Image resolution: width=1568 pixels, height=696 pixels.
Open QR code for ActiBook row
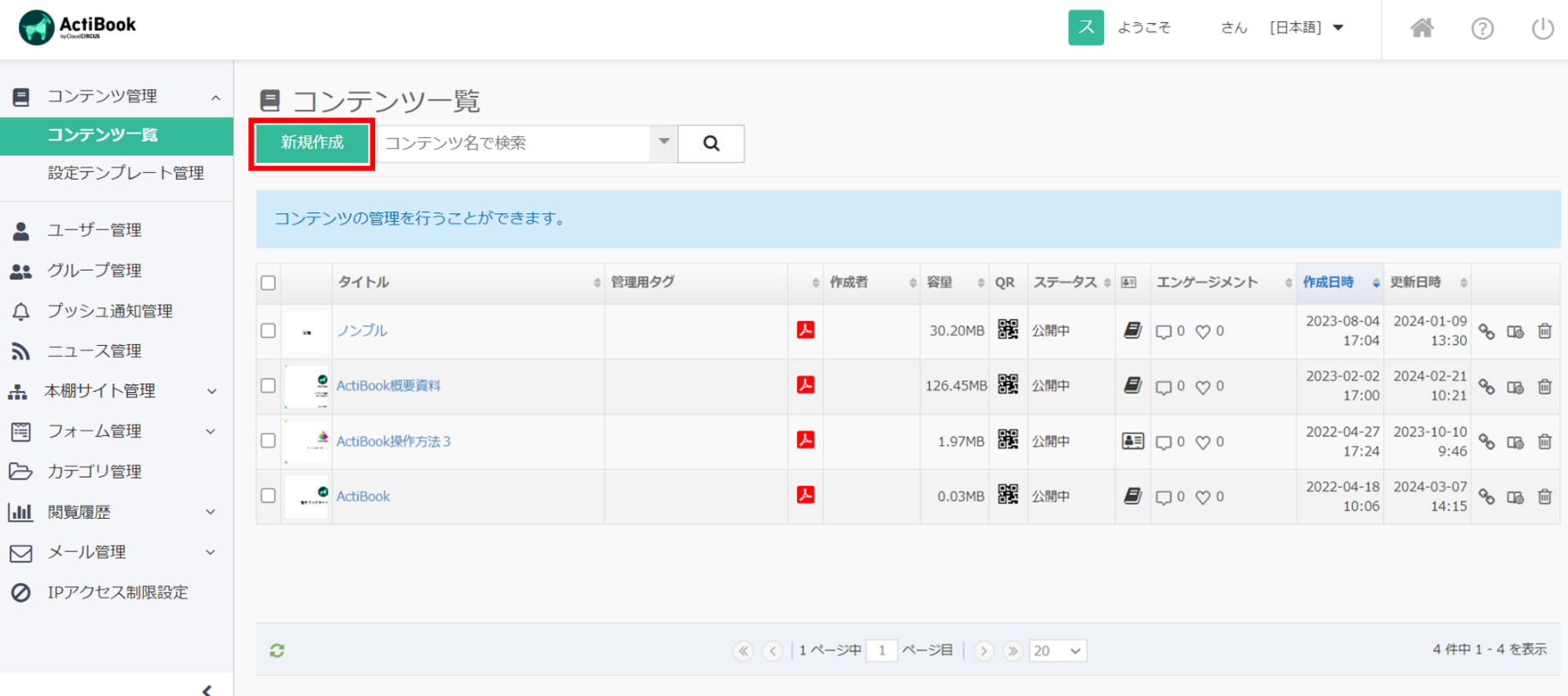pyautogui.click(x=1008, y=495)
